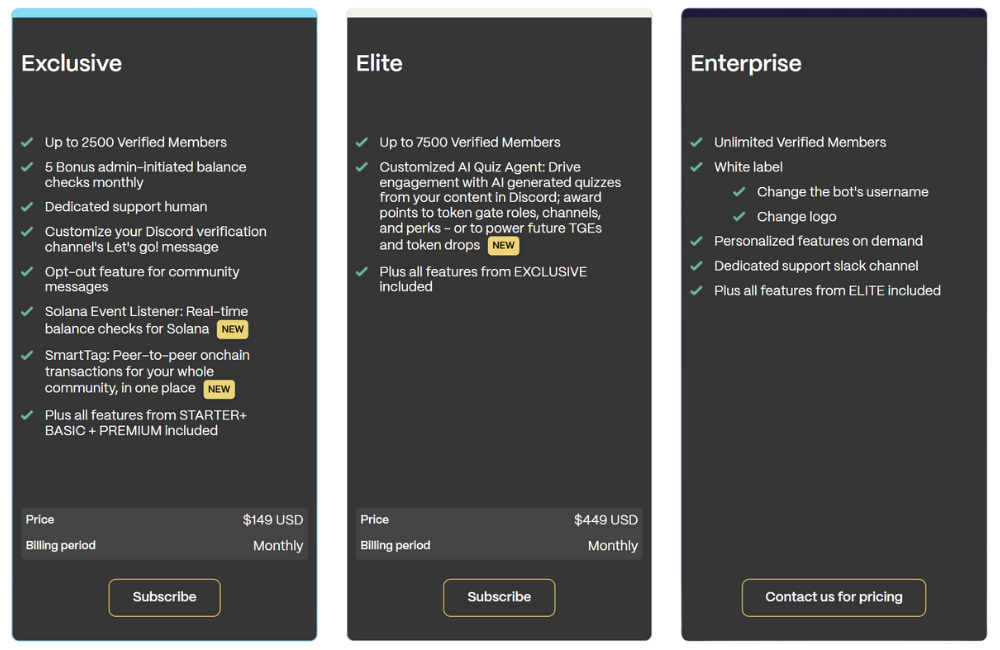Click the checkmark beside White label
This screenshot has height=650, width=1000.
pos(697,167)
